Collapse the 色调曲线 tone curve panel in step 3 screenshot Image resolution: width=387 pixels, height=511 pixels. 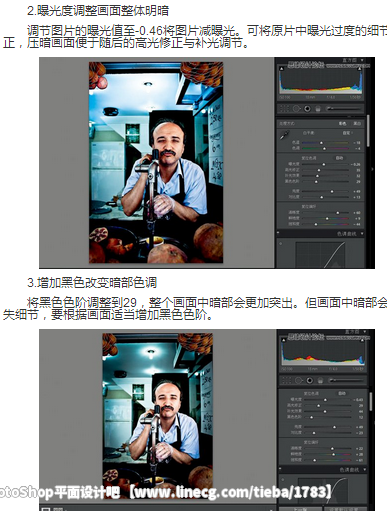[x=364, y=469]
